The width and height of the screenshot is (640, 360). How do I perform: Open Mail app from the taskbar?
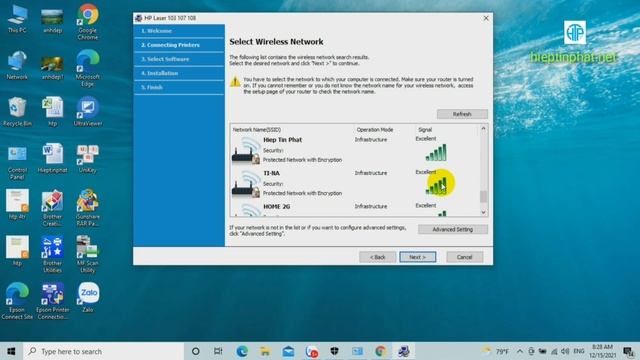[288, 351]
